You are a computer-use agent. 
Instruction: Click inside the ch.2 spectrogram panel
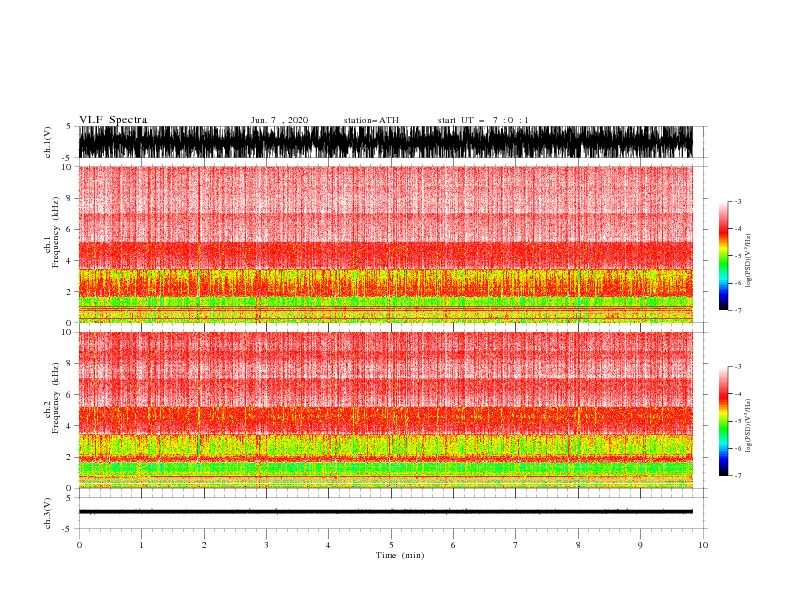(385, 410)
